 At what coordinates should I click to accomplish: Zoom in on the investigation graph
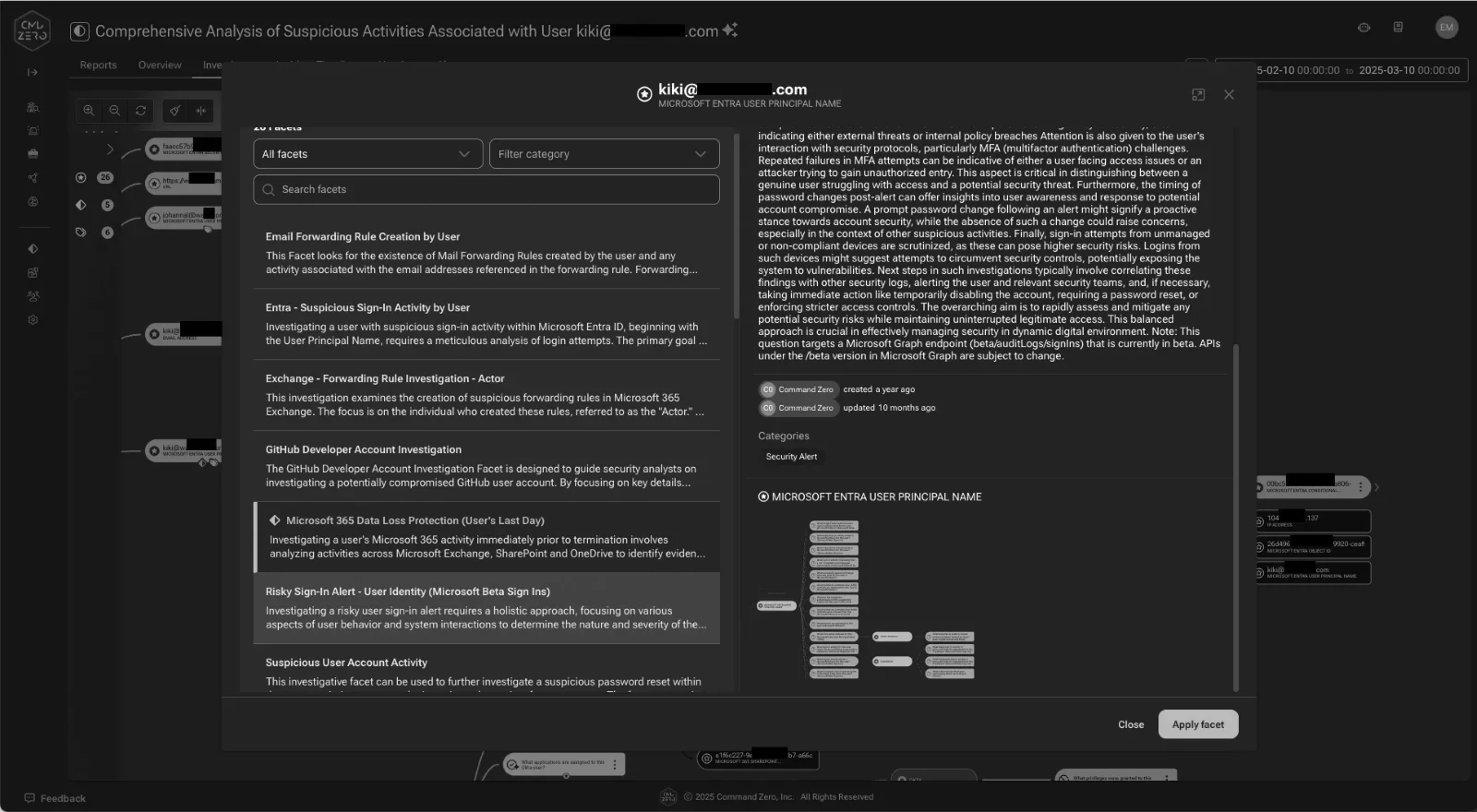coord(89,111)
